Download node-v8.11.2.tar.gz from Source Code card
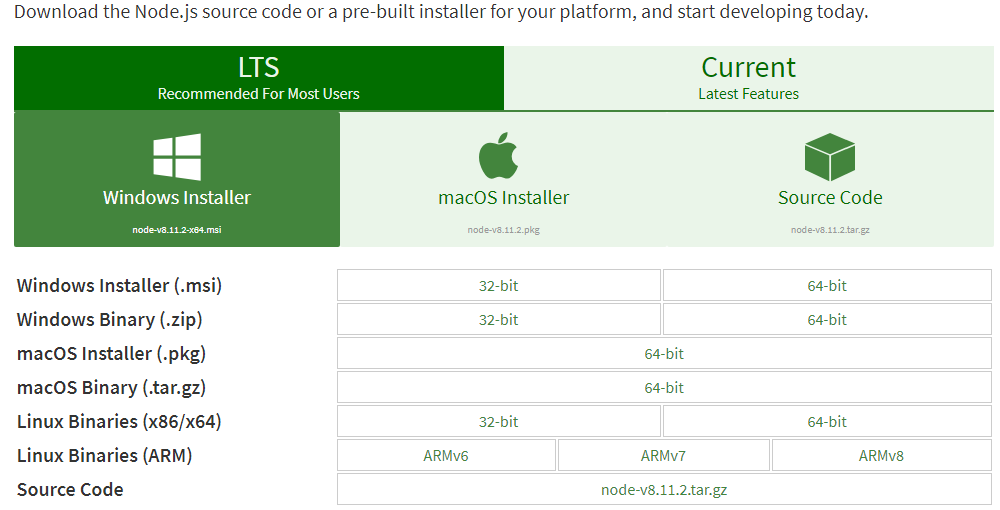1000x510 pixels. point(830,179)
